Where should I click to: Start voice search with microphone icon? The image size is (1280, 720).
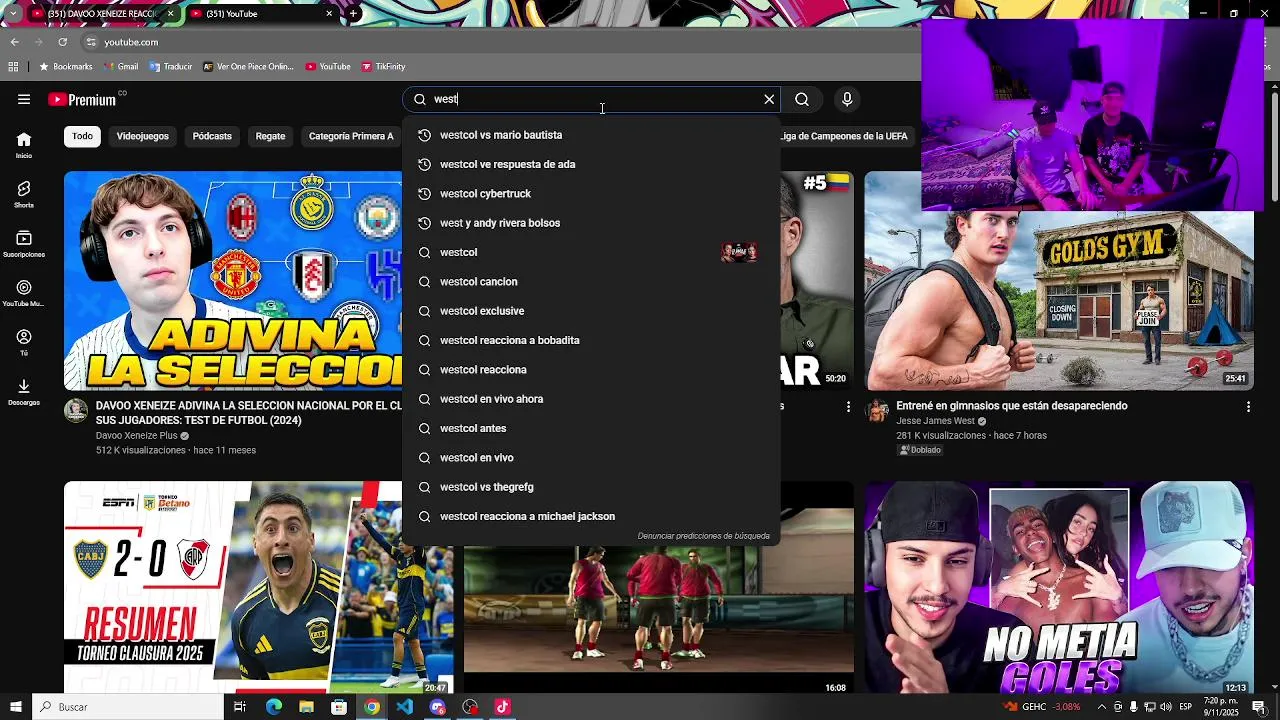(847, 99)
